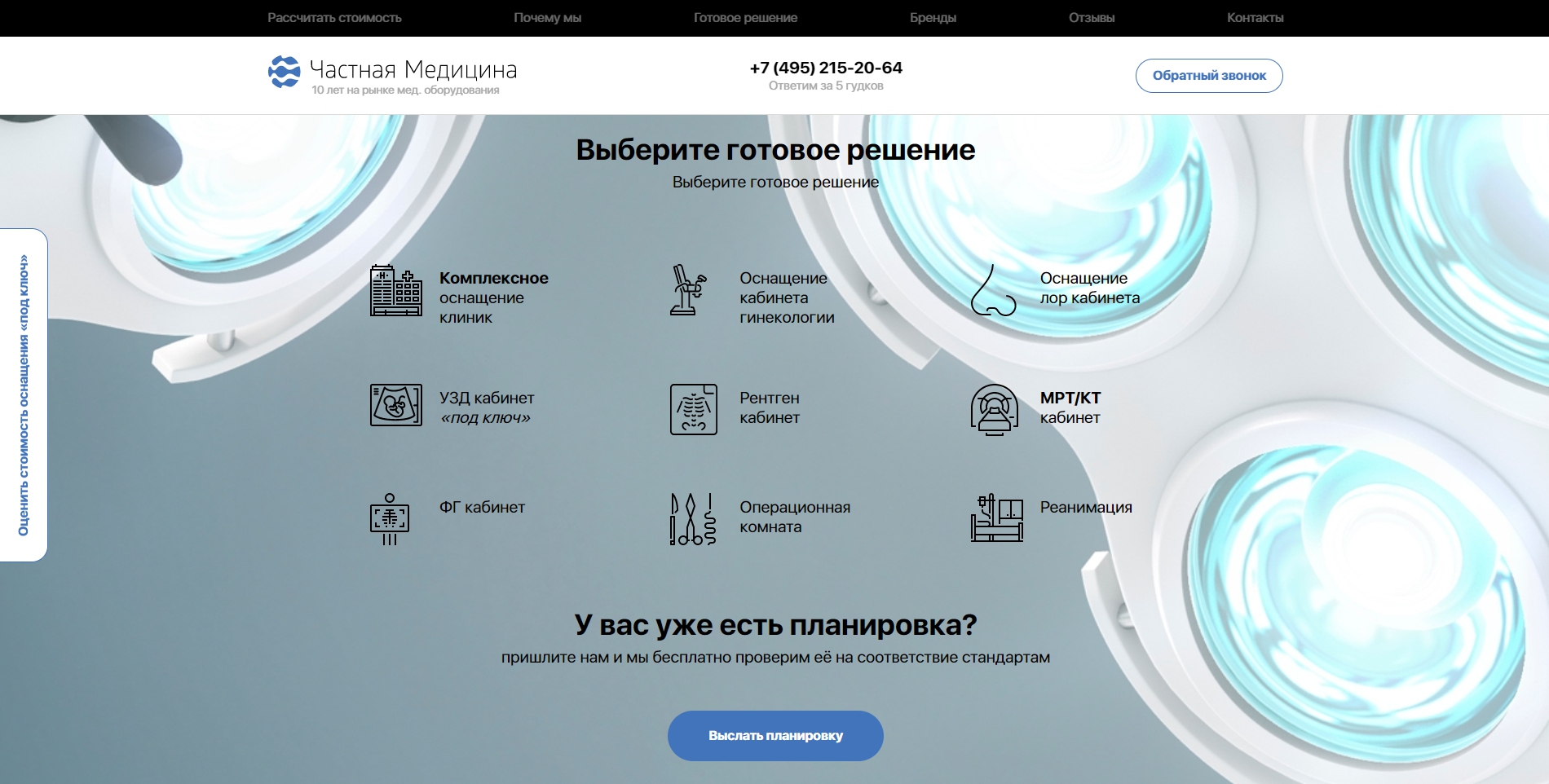Open Комплексное оснащение клиник link

click(x=494, y=297)
